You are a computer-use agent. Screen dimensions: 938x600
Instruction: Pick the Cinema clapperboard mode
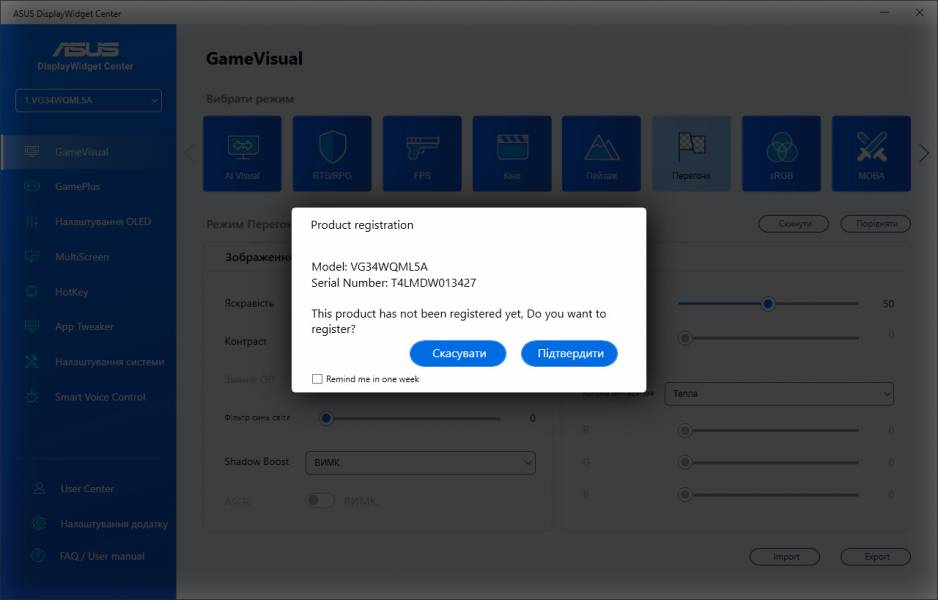(512, 153)
